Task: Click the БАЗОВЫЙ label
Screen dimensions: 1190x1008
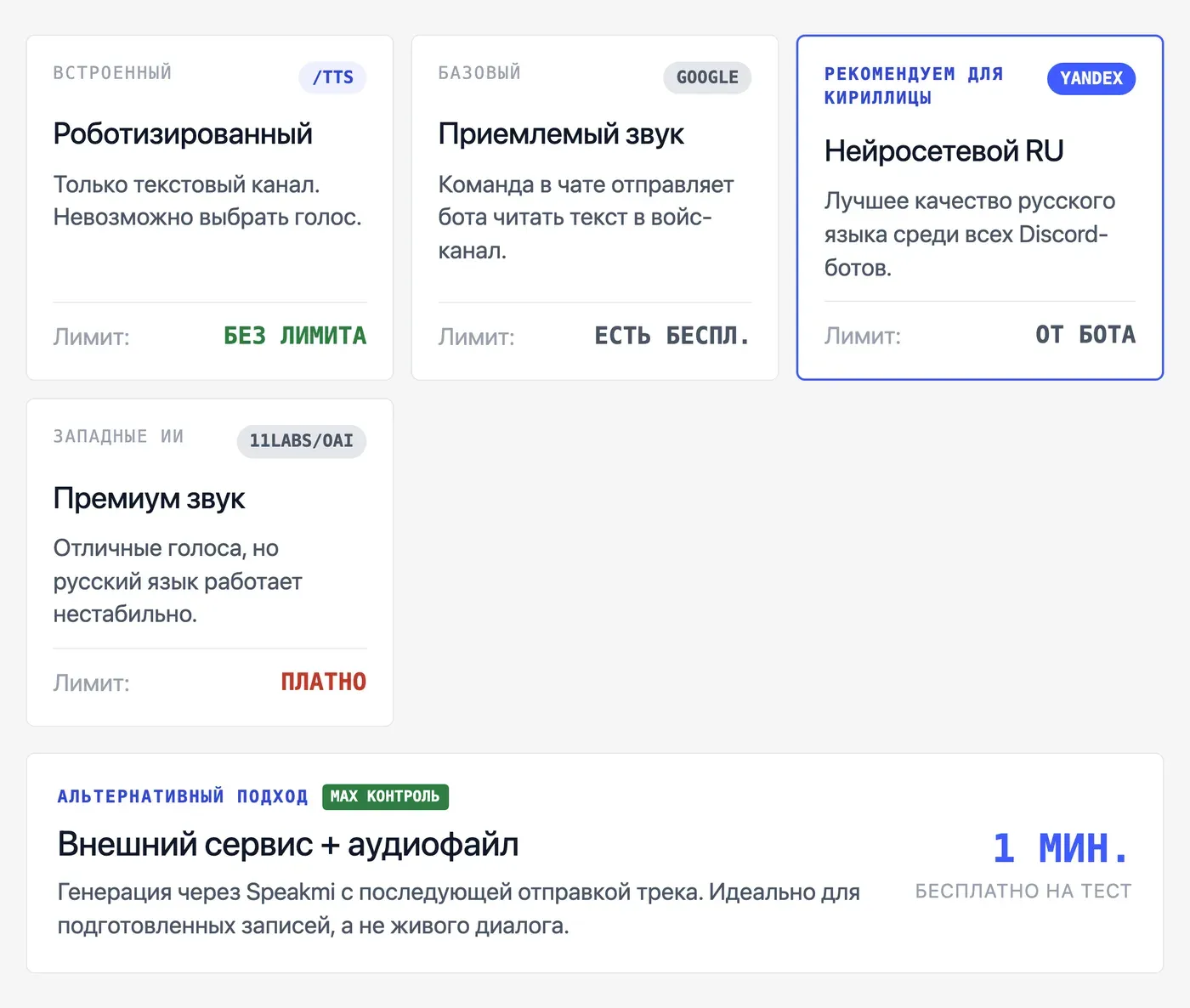Action: coord(479,73)
